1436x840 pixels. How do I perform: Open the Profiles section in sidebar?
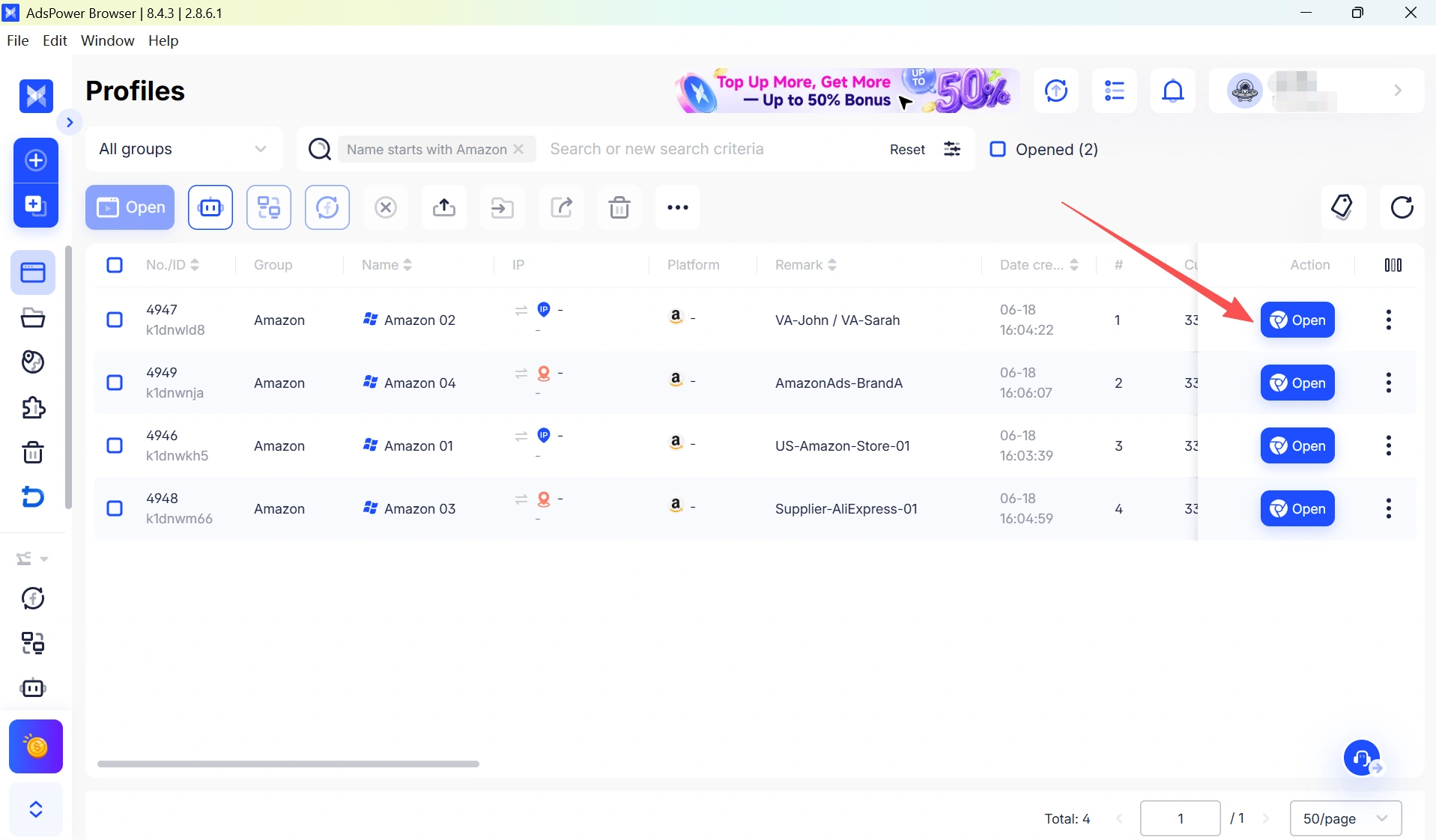[33, 273]
